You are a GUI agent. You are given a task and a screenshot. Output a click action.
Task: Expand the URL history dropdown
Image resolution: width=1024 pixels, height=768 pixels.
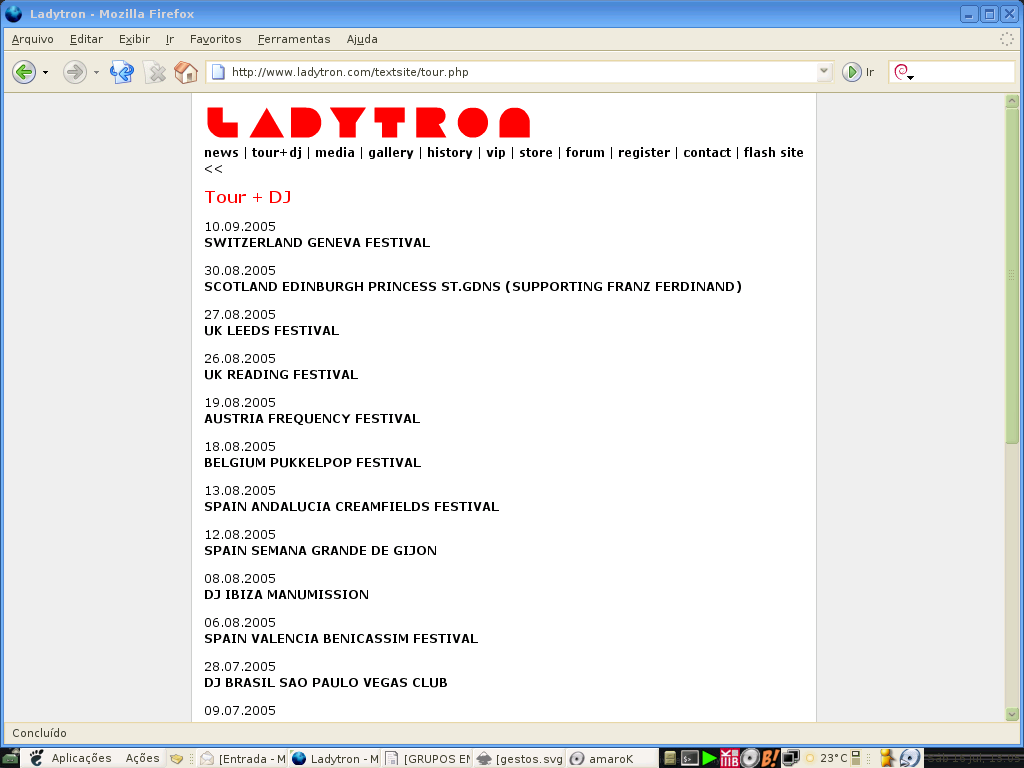pyautogui.click(x=824, y=71)
